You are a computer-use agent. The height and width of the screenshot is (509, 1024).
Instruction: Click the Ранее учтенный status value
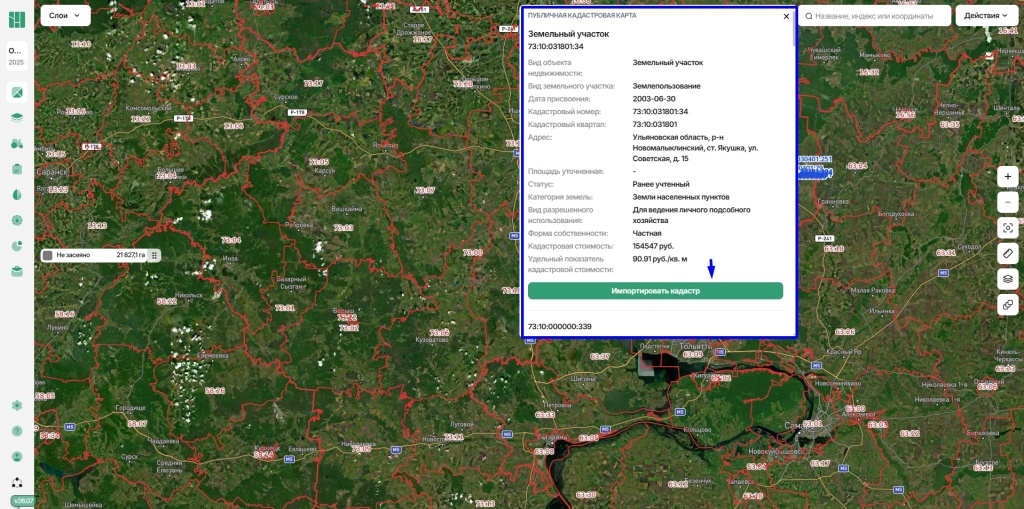point(661,184)
